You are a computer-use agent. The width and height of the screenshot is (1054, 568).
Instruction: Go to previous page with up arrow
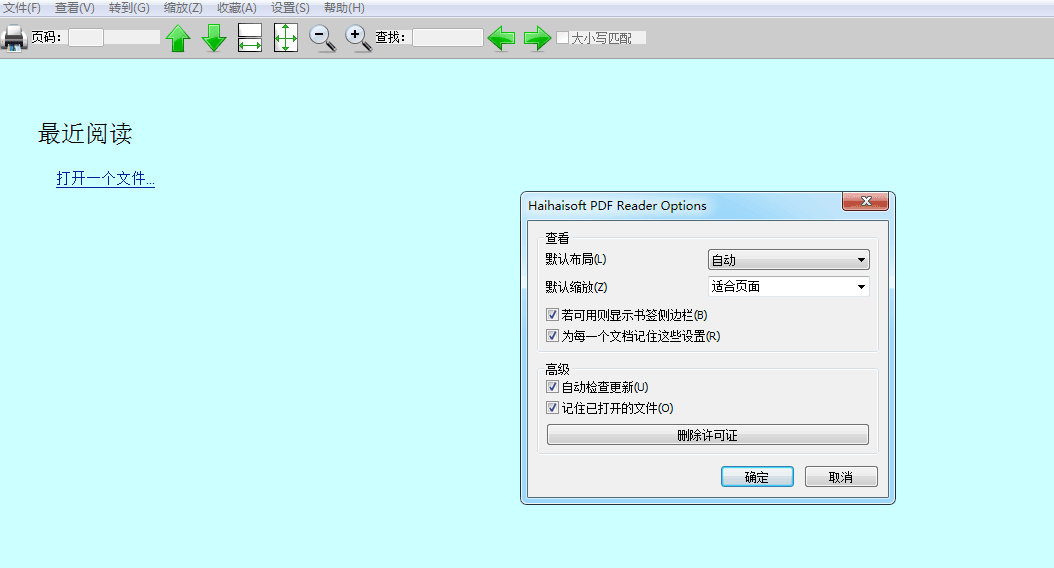(178, 38)
